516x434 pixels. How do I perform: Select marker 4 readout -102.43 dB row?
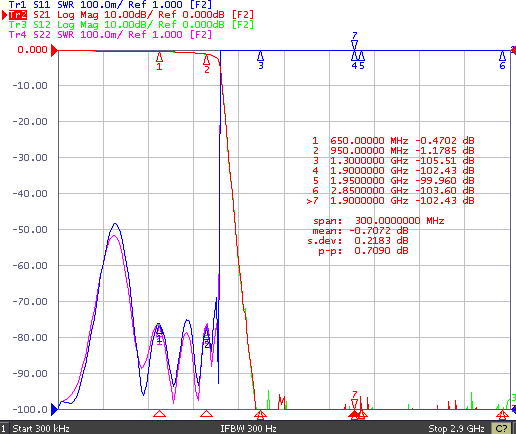[x=393, y=170]
